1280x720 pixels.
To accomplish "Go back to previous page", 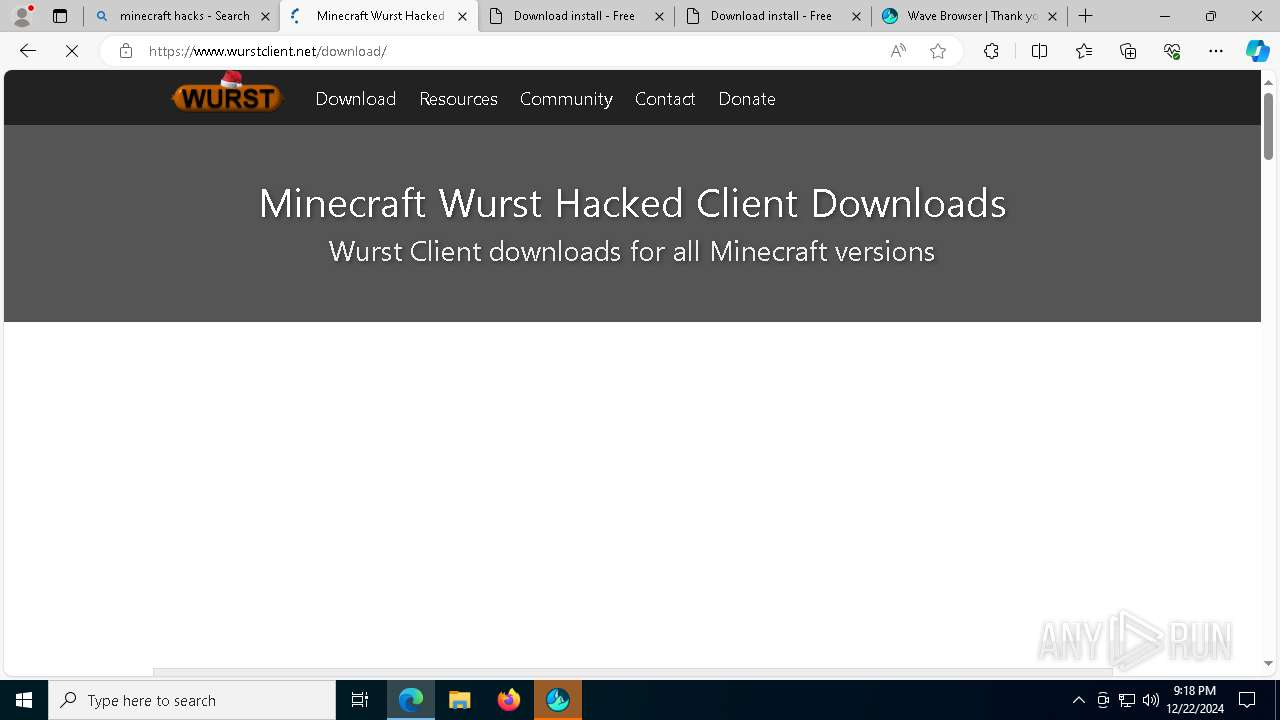I will pos(28,51).
